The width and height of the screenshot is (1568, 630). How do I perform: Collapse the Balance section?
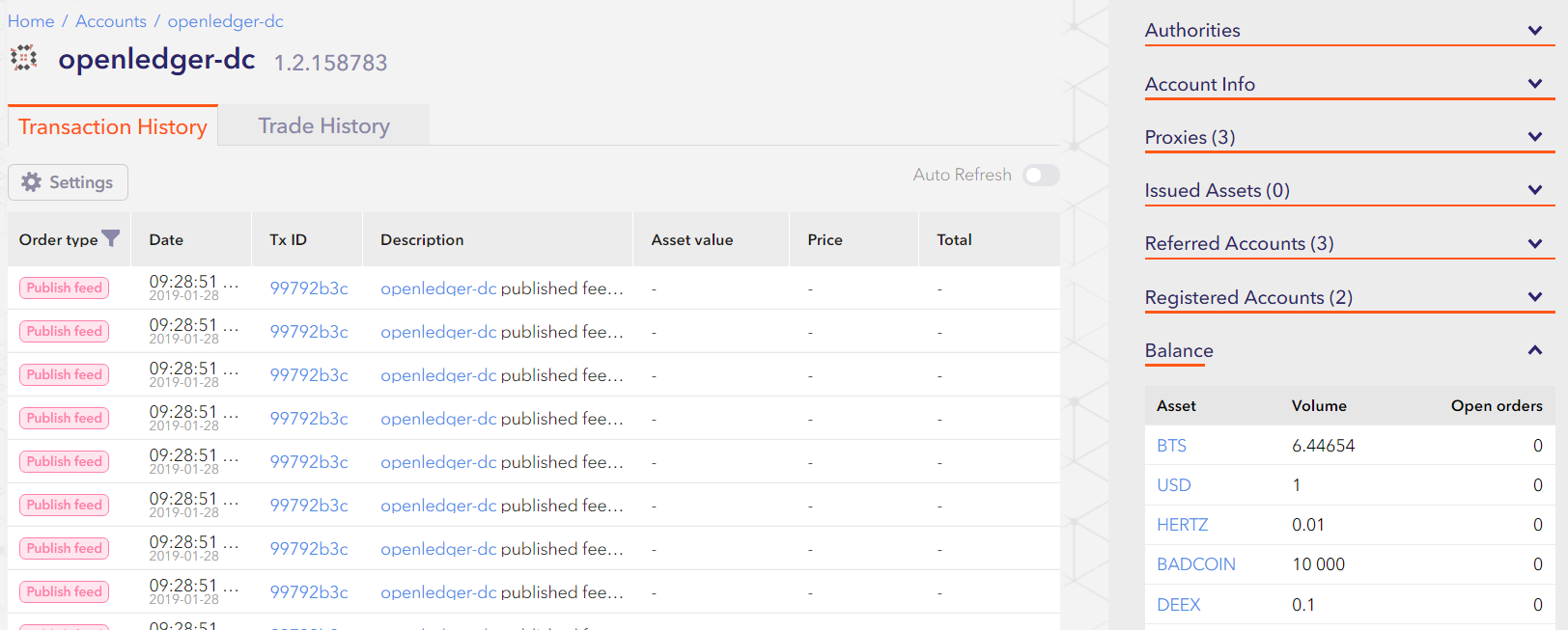(x=1350, y=351)
